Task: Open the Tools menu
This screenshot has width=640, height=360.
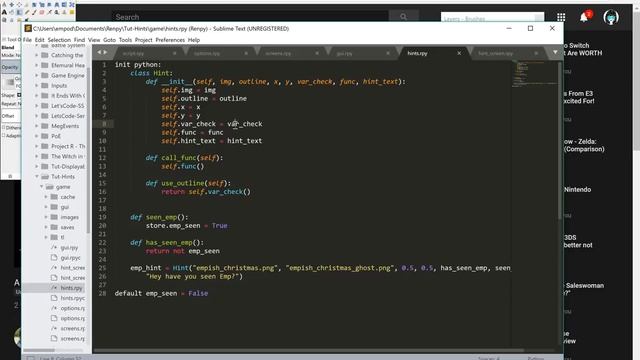Action: tap(125, 40)
